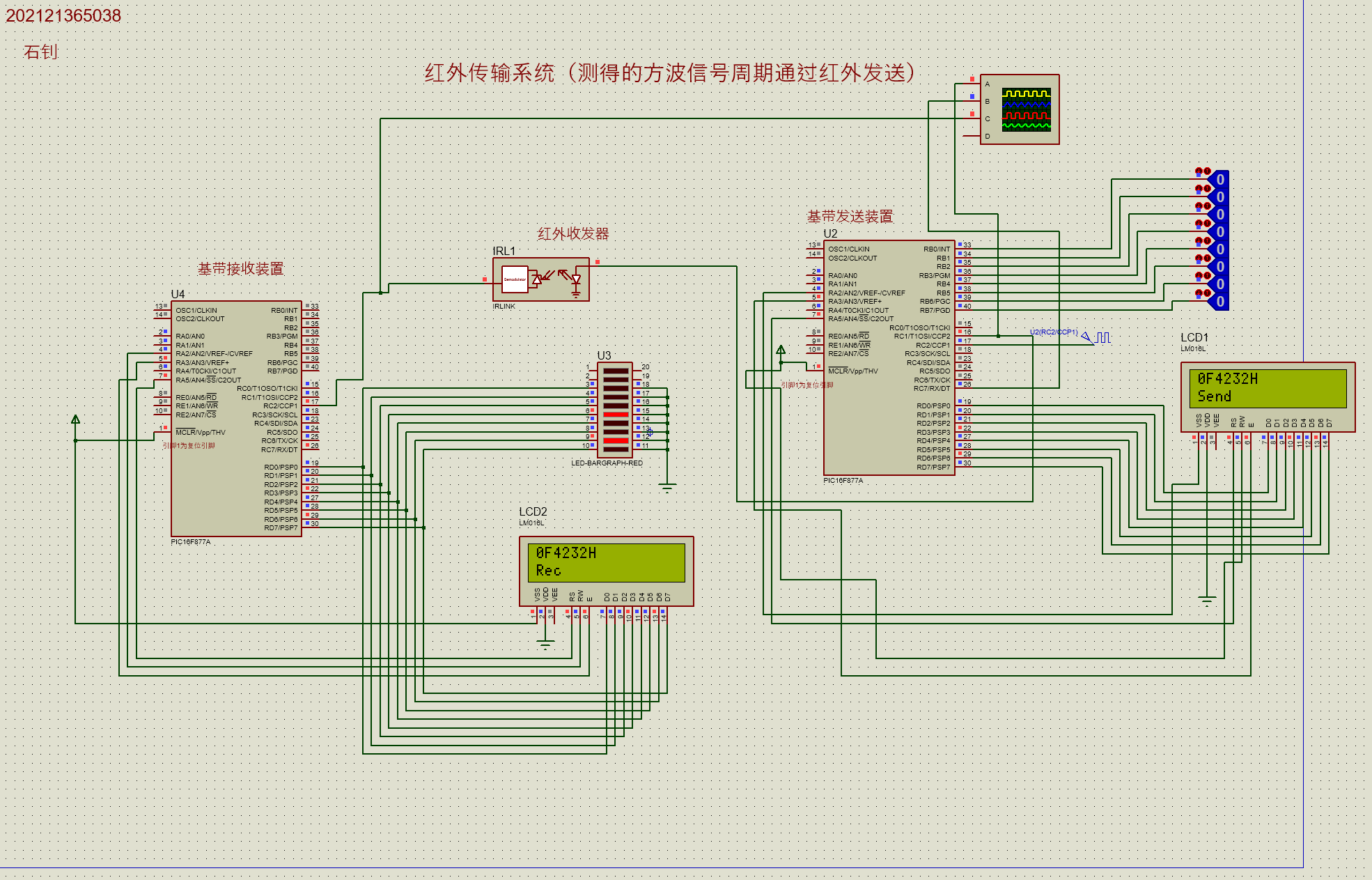
Task: Toggle the bottom logic state wired to pin 40
Action: tap(1219, 302)
